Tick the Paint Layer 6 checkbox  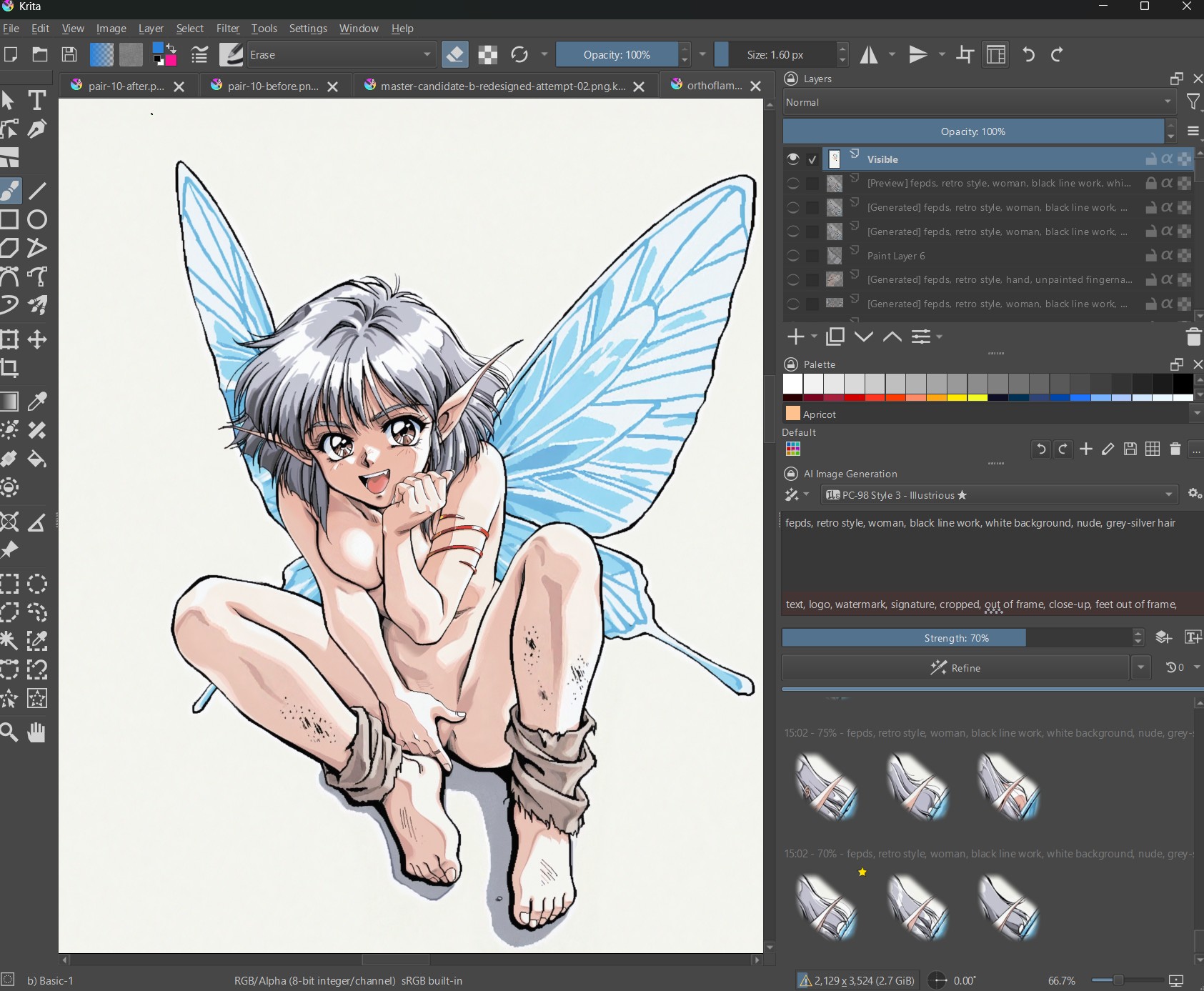(812, 256)
